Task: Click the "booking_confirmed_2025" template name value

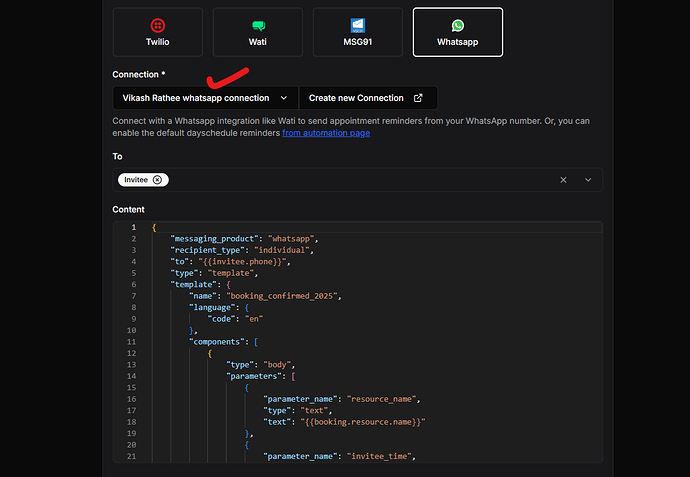Action: (x=282, y=296)
